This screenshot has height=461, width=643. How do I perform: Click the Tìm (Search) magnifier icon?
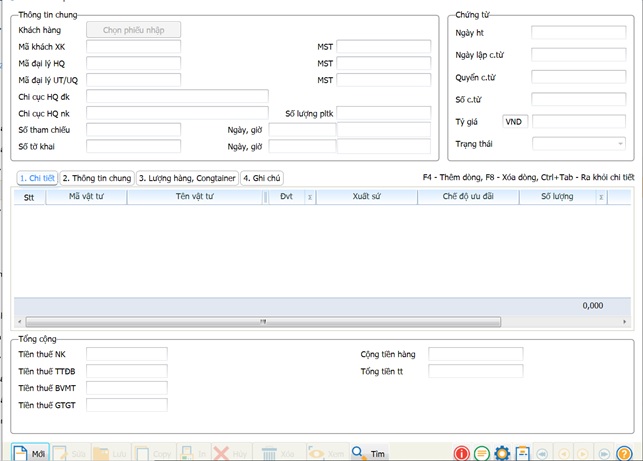[x=358, y=453]
